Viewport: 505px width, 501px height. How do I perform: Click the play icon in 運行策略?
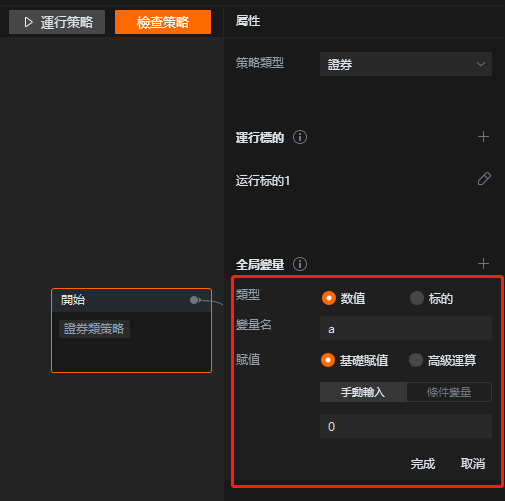coord(28,22)
